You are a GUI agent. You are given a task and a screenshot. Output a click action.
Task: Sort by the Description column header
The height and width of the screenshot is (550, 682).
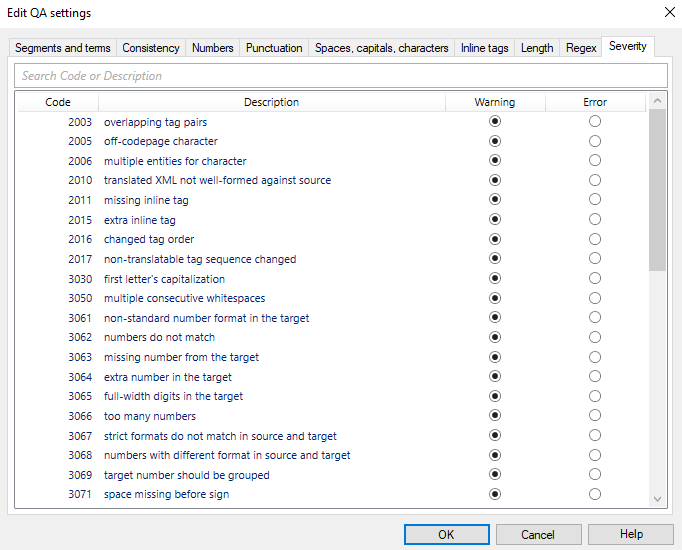coord(271,102)
